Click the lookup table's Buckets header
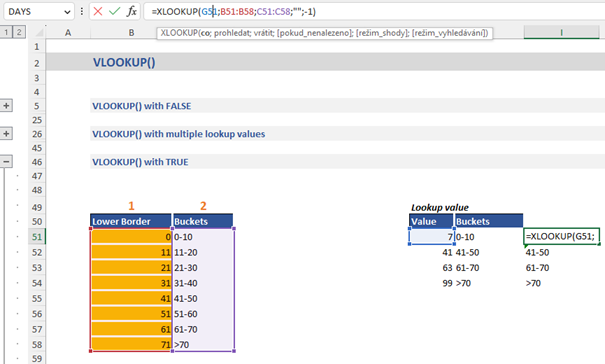 point(489,221)
